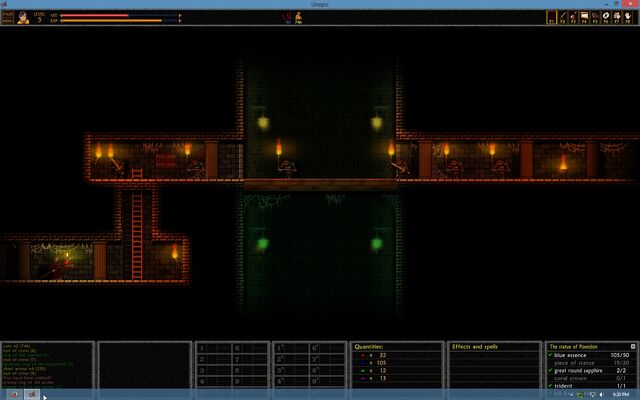Image resolution: width=640 pixels, height=400 pixels.
Task: Click the LEVEL 5 indicator
Action: [x=39, y=17]
